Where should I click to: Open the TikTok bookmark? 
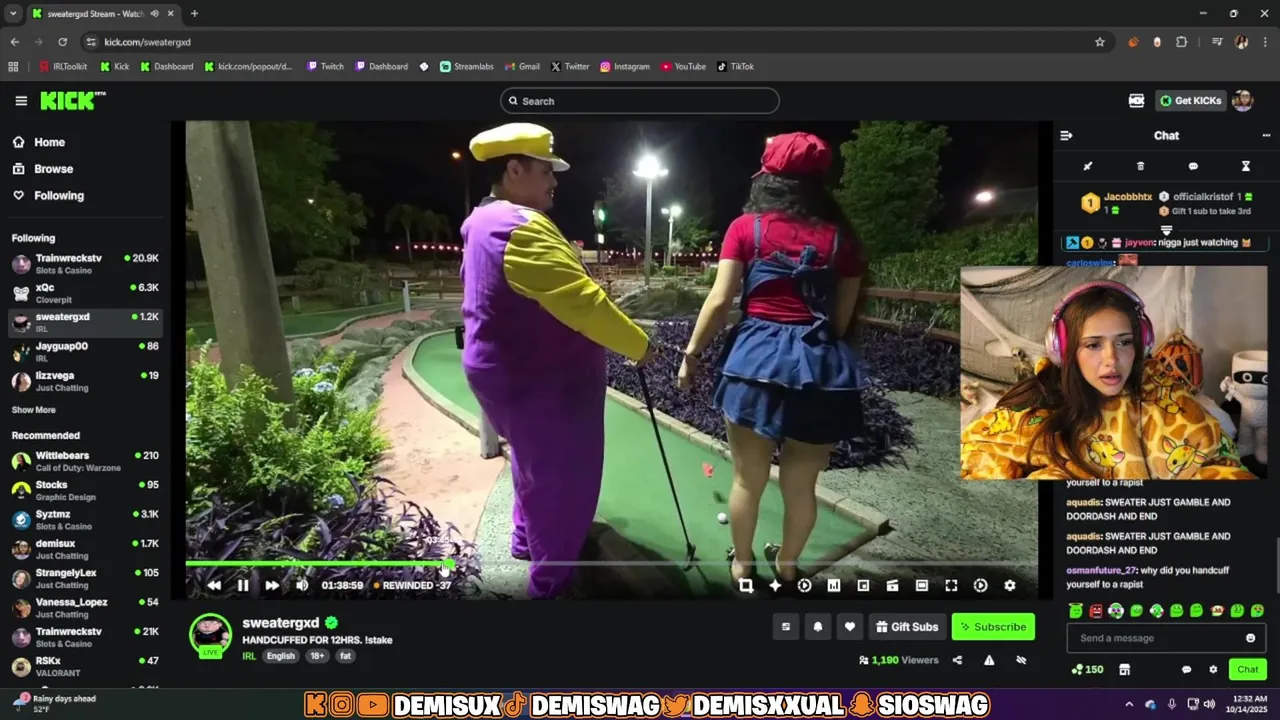[x=735, y=66]
